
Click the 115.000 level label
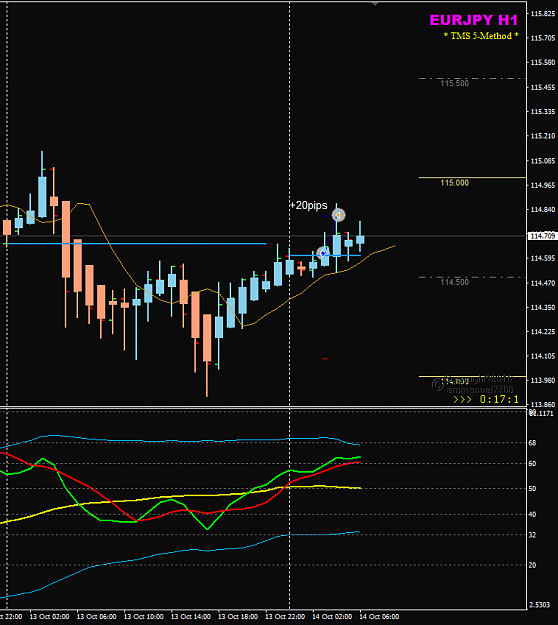coord(454,183)
